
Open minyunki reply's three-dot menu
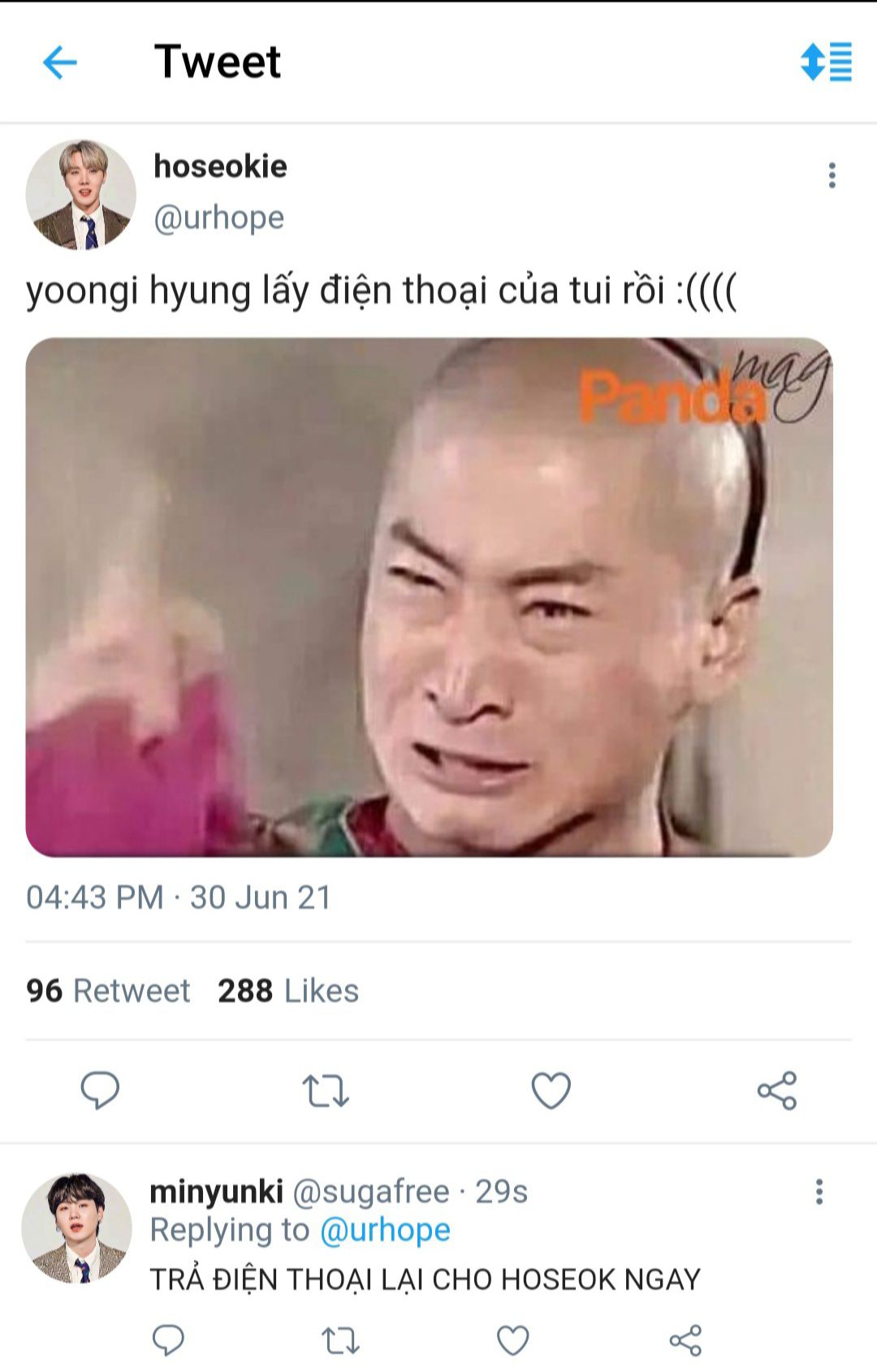(x=819, y=1192)
